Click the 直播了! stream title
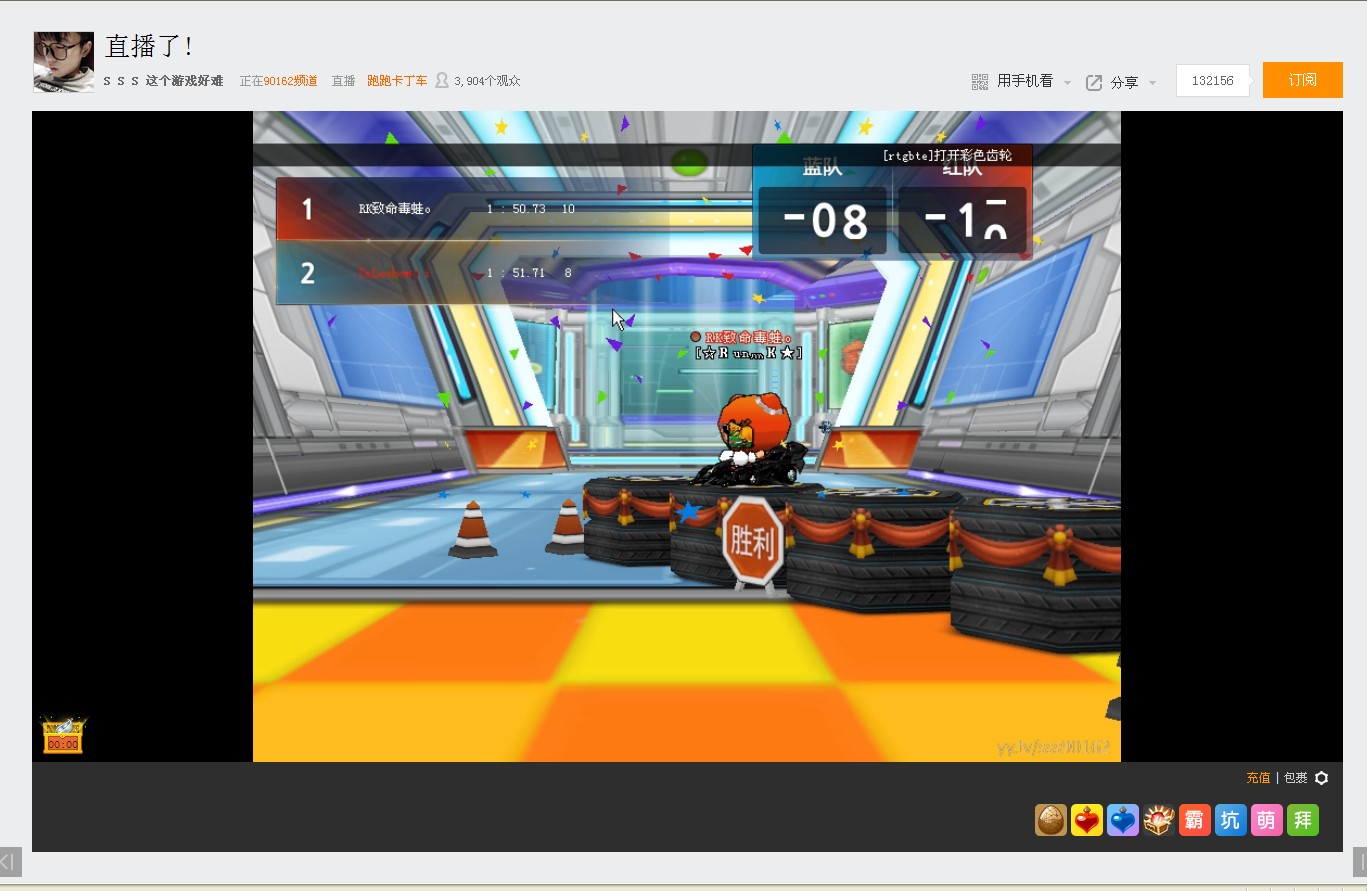 point(149,47)
